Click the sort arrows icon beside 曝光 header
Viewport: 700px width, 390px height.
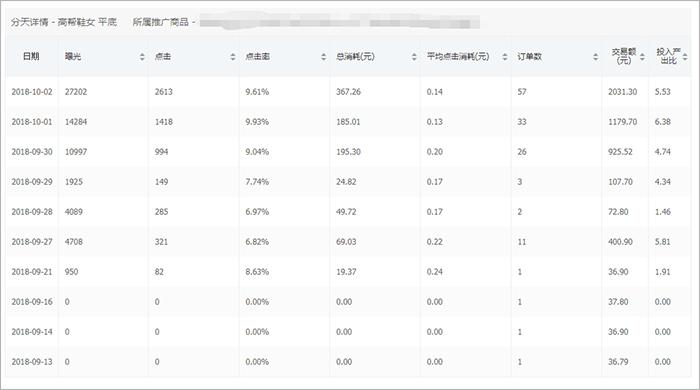[142, 57]
